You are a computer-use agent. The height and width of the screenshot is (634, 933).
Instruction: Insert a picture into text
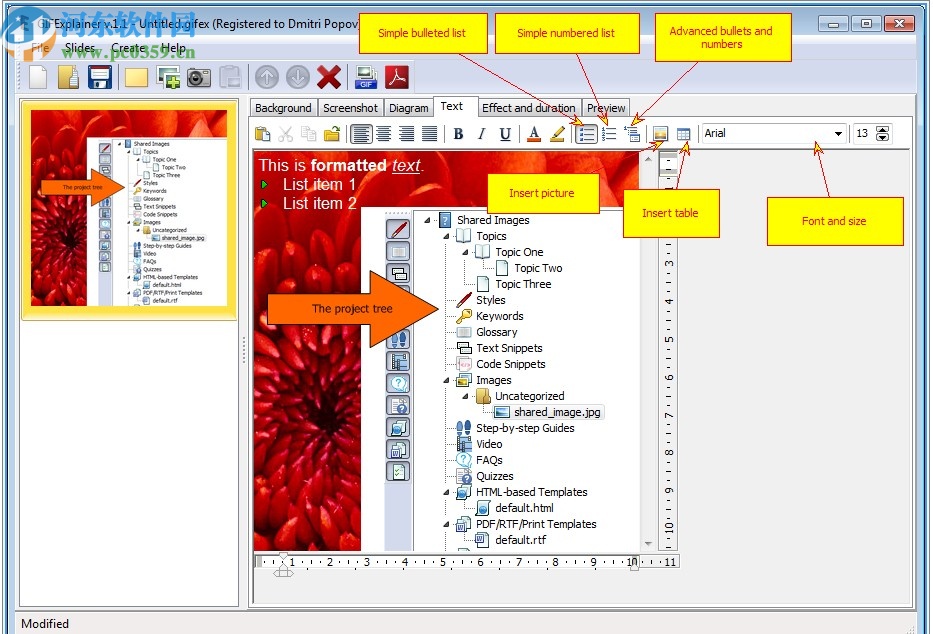(660, 134)
